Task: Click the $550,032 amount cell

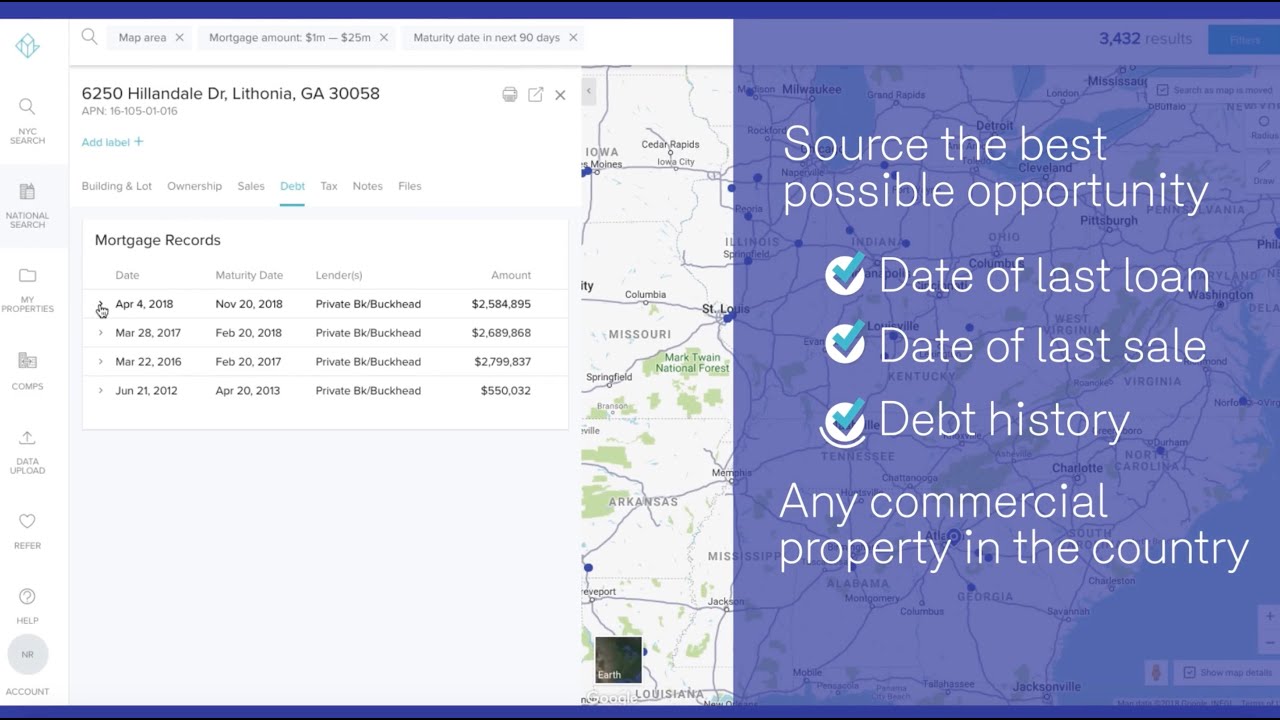Action: [x=506, y=391]
